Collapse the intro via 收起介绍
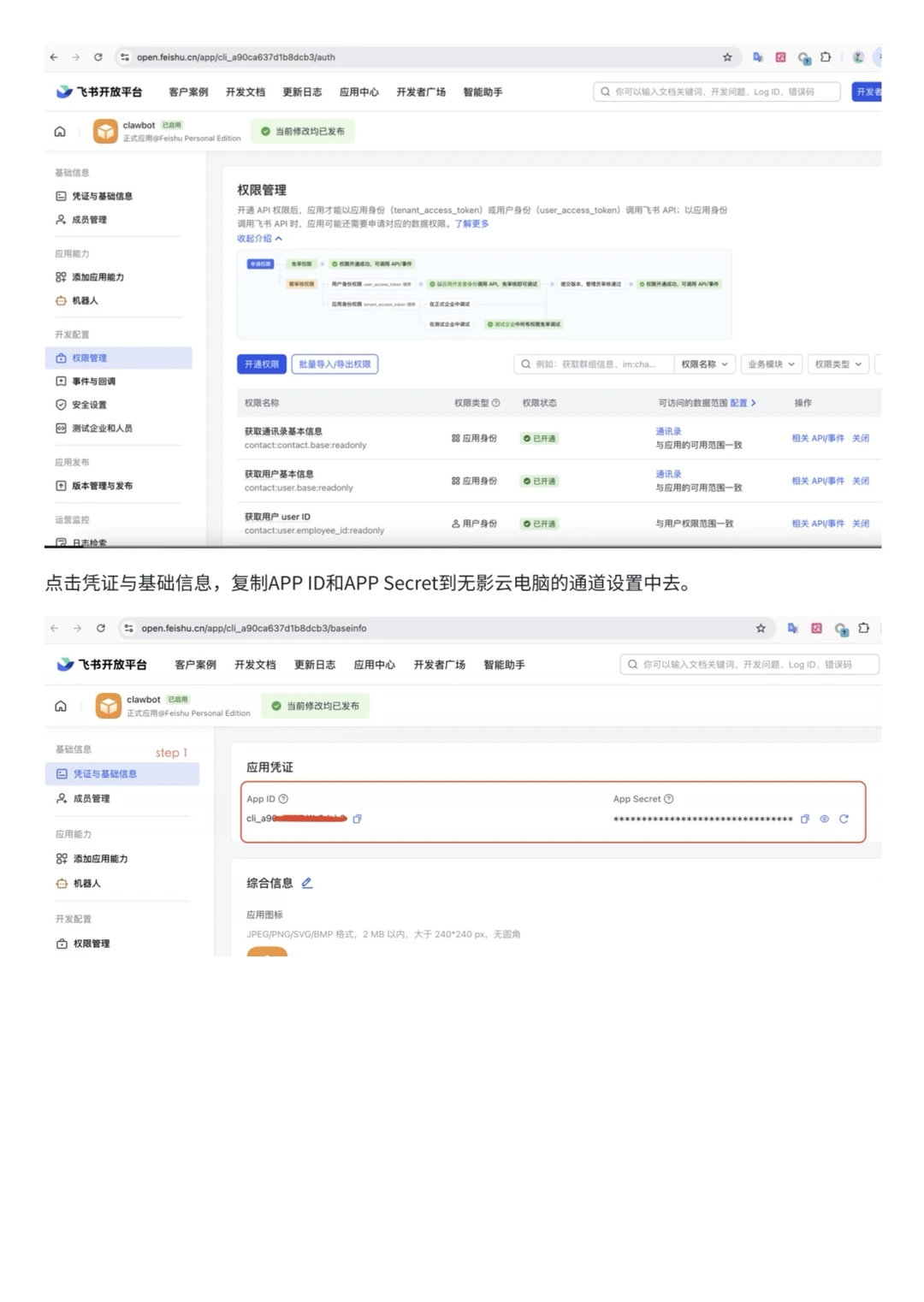 click(x=259, y=239)
